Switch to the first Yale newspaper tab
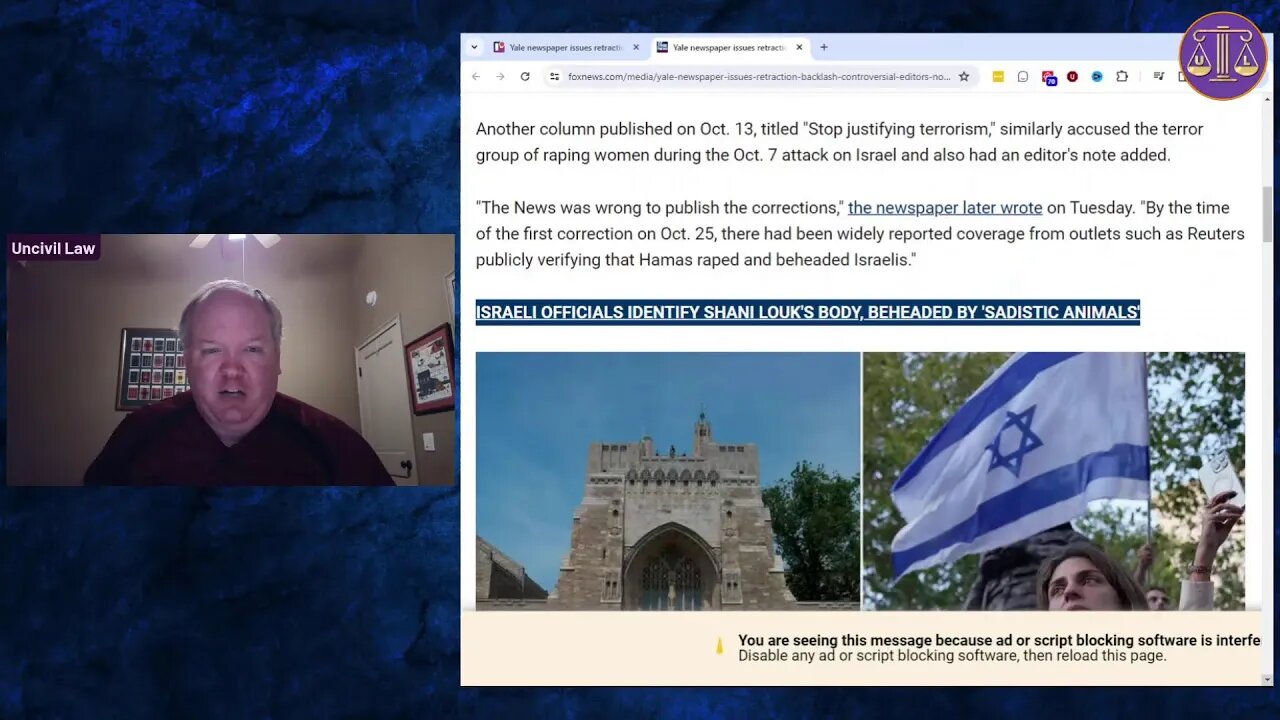 point(567,47)
